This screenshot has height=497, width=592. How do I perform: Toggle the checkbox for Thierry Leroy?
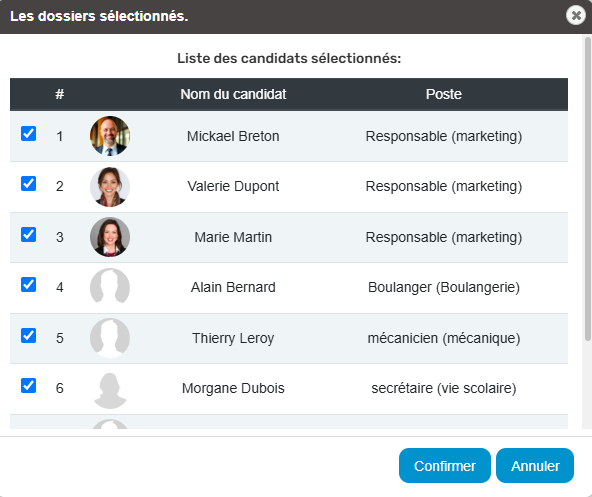pyautogui.click(x=28, y=335)
